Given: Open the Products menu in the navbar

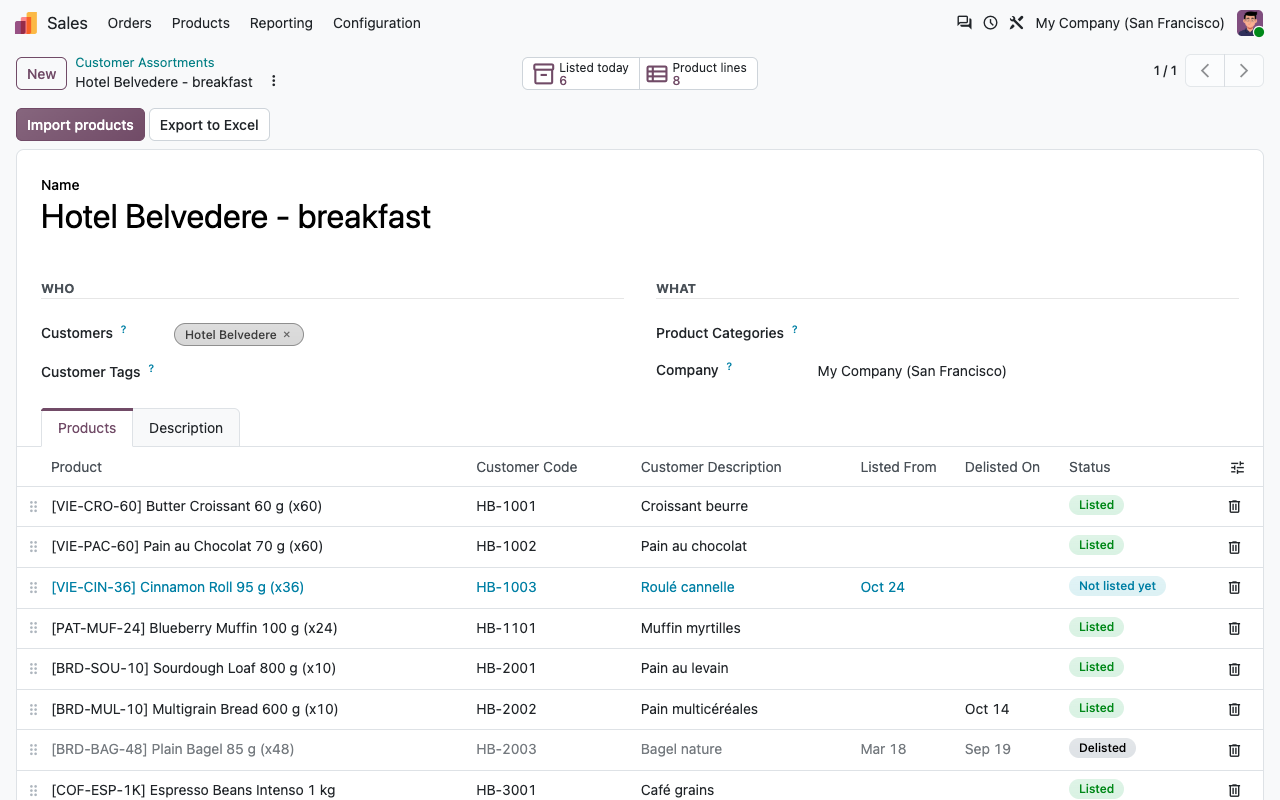Looking at the screenshot, I should [x=201, y=23].
